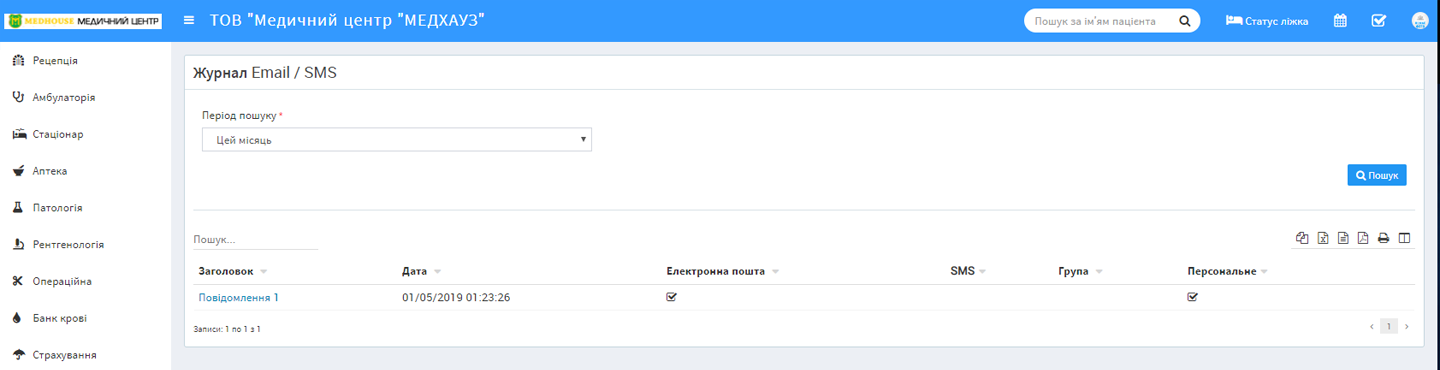This screenshot has width=1440, height=370.
Task: Export journal as CSV text document
Action: (1343, 238)
